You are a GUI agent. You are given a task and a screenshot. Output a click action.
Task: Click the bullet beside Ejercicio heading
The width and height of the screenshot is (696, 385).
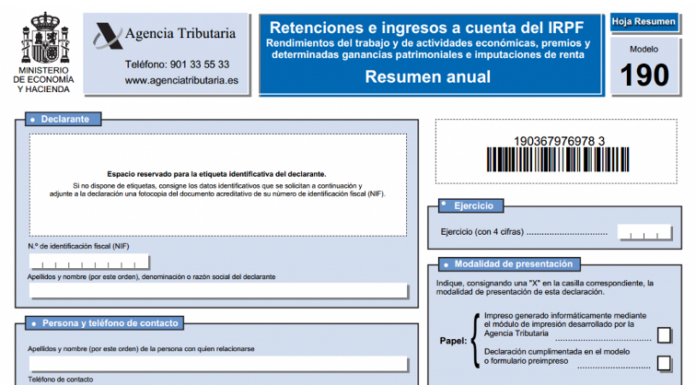coord(444,204)
